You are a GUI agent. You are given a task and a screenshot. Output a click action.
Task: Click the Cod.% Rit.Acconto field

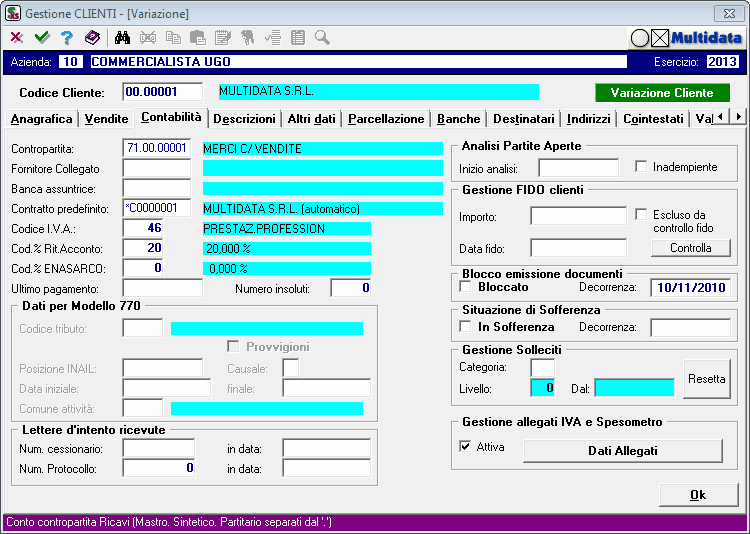(143, 248)
